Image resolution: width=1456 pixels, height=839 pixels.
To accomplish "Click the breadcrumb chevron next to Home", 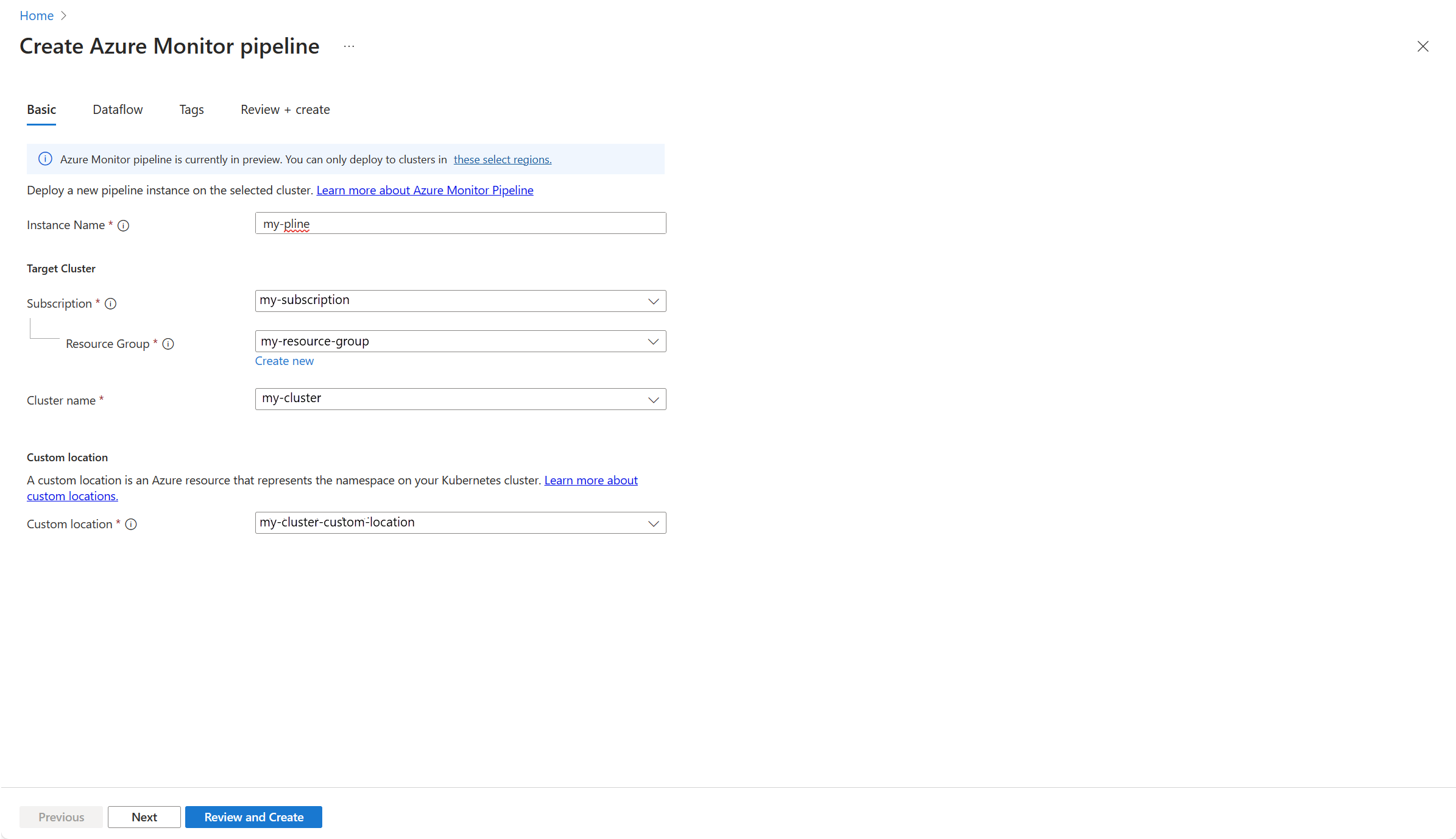I will tap(63, 16).
